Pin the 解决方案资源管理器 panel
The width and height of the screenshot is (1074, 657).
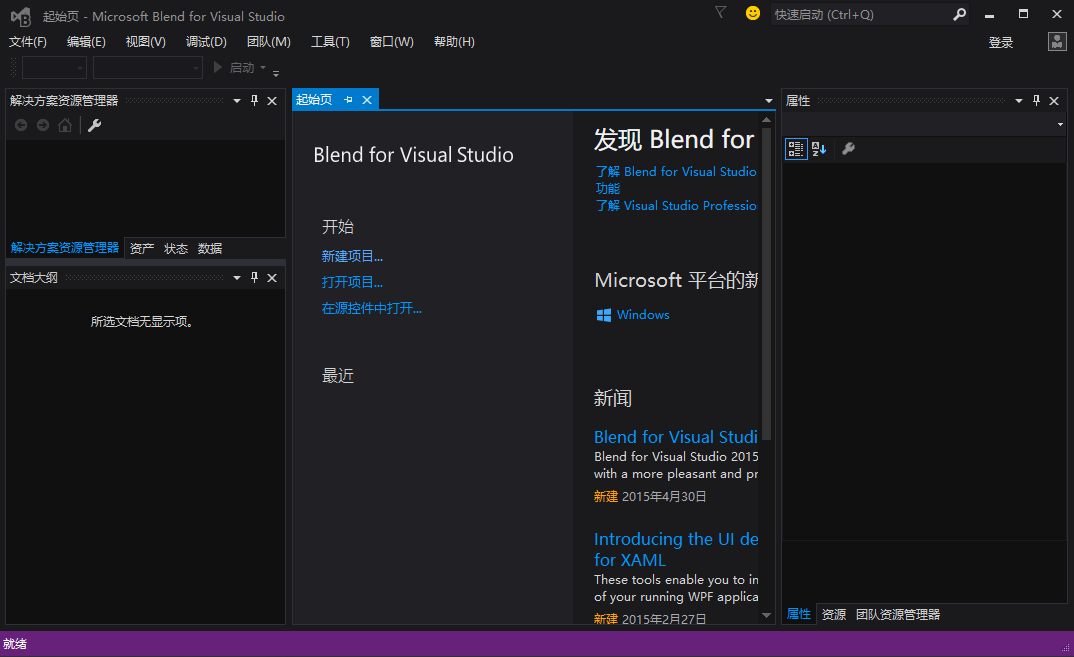255,101
